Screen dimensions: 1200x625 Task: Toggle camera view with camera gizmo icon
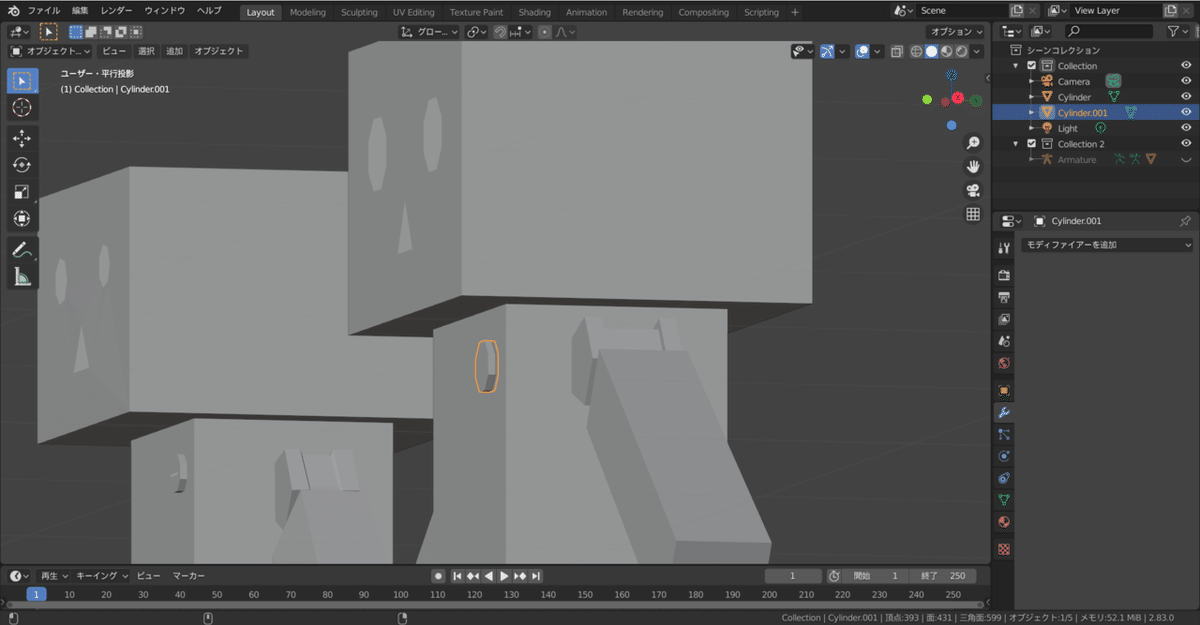973,191
